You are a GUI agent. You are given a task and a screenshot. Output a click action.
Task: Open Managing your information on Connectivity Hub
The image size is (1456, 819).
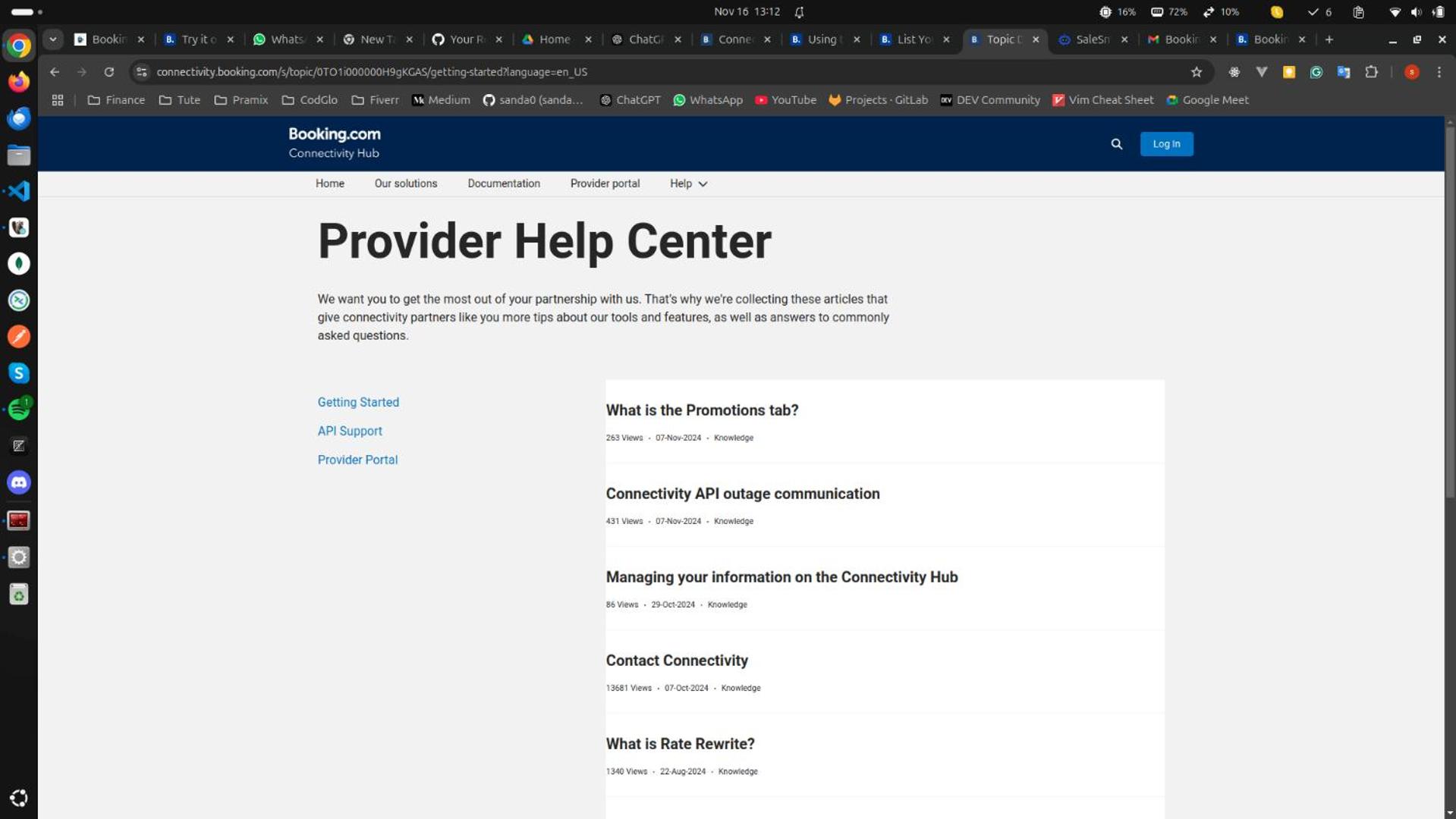(781, 577)
